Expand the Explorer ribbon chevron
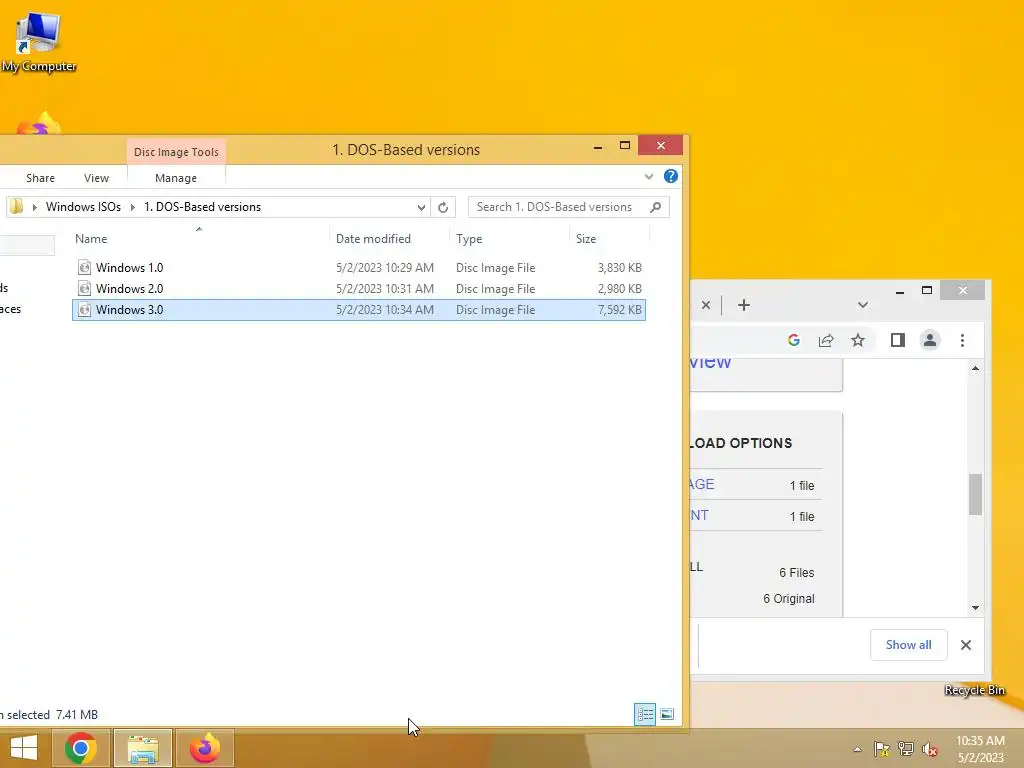Screen dimensions: 1024x768 tap(648, 176)
